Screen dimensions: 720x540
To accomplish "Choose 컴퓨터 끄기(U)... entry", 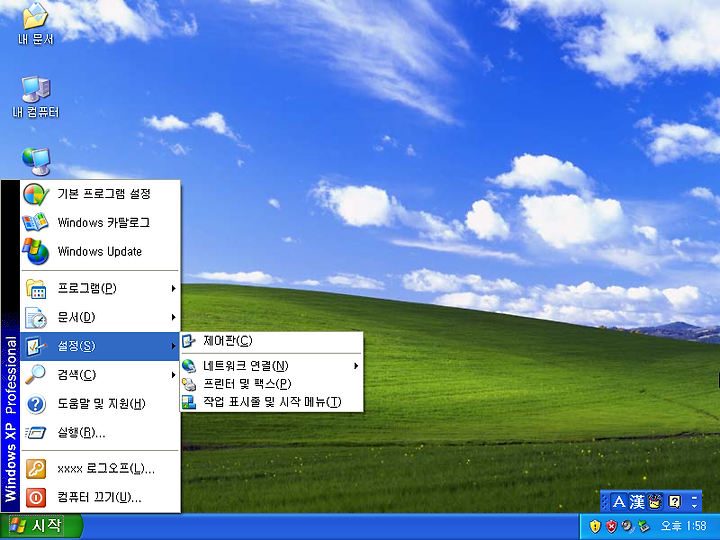I will point(100,497).
